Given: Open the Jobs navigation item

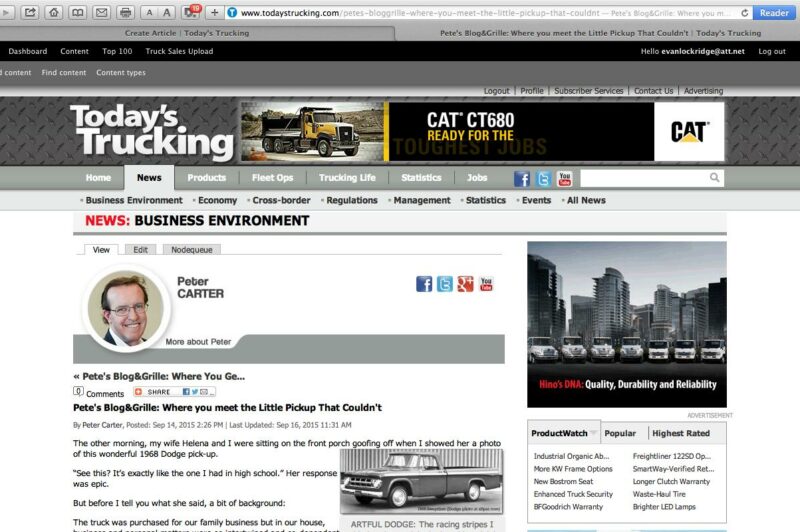Looking at the screenshot, I should (477, 178).
